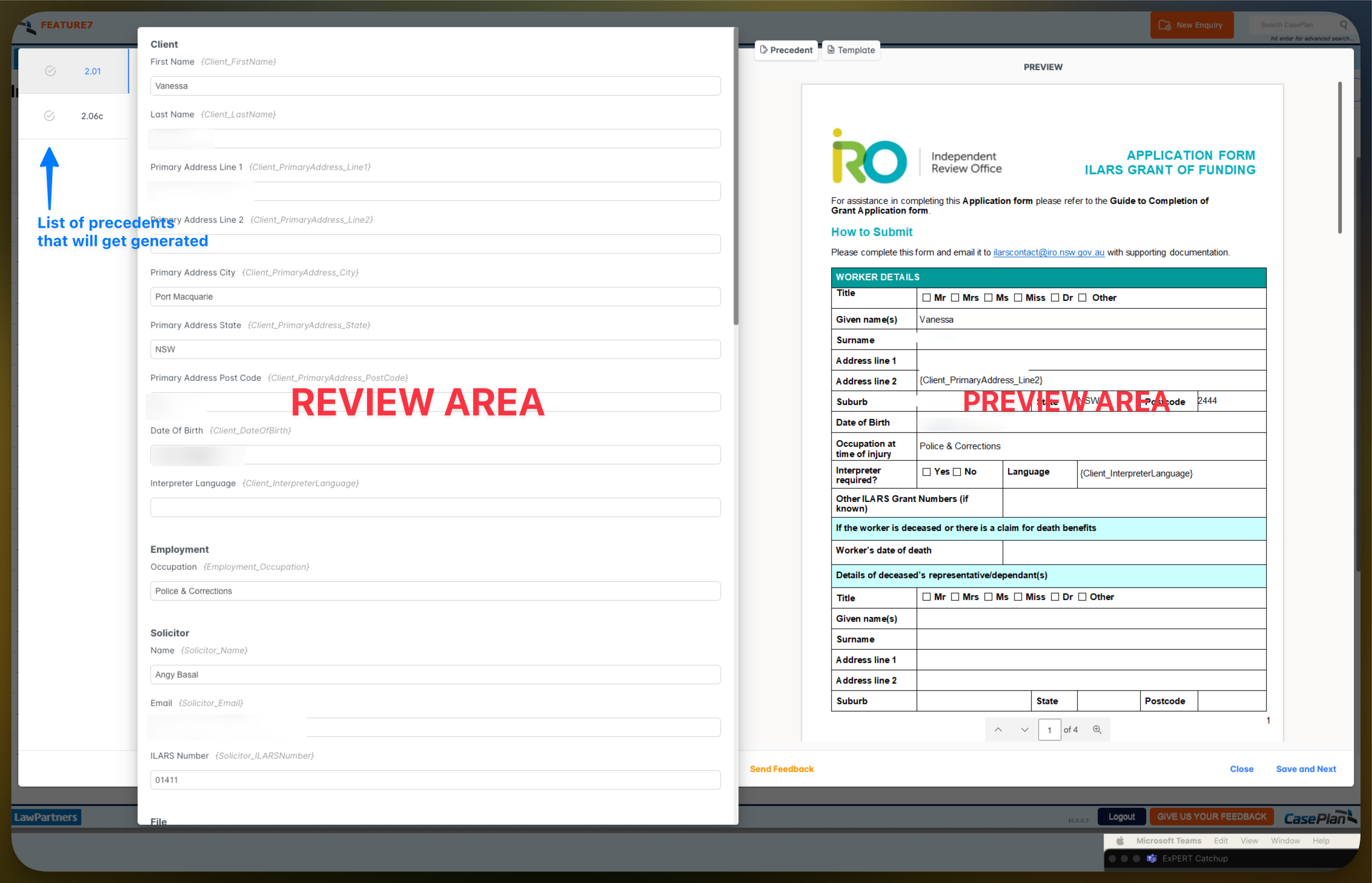The image size is (1372, 883).
Task: Click the Solicitor Name field Angy Basal
Action: [x=436, y=675]
